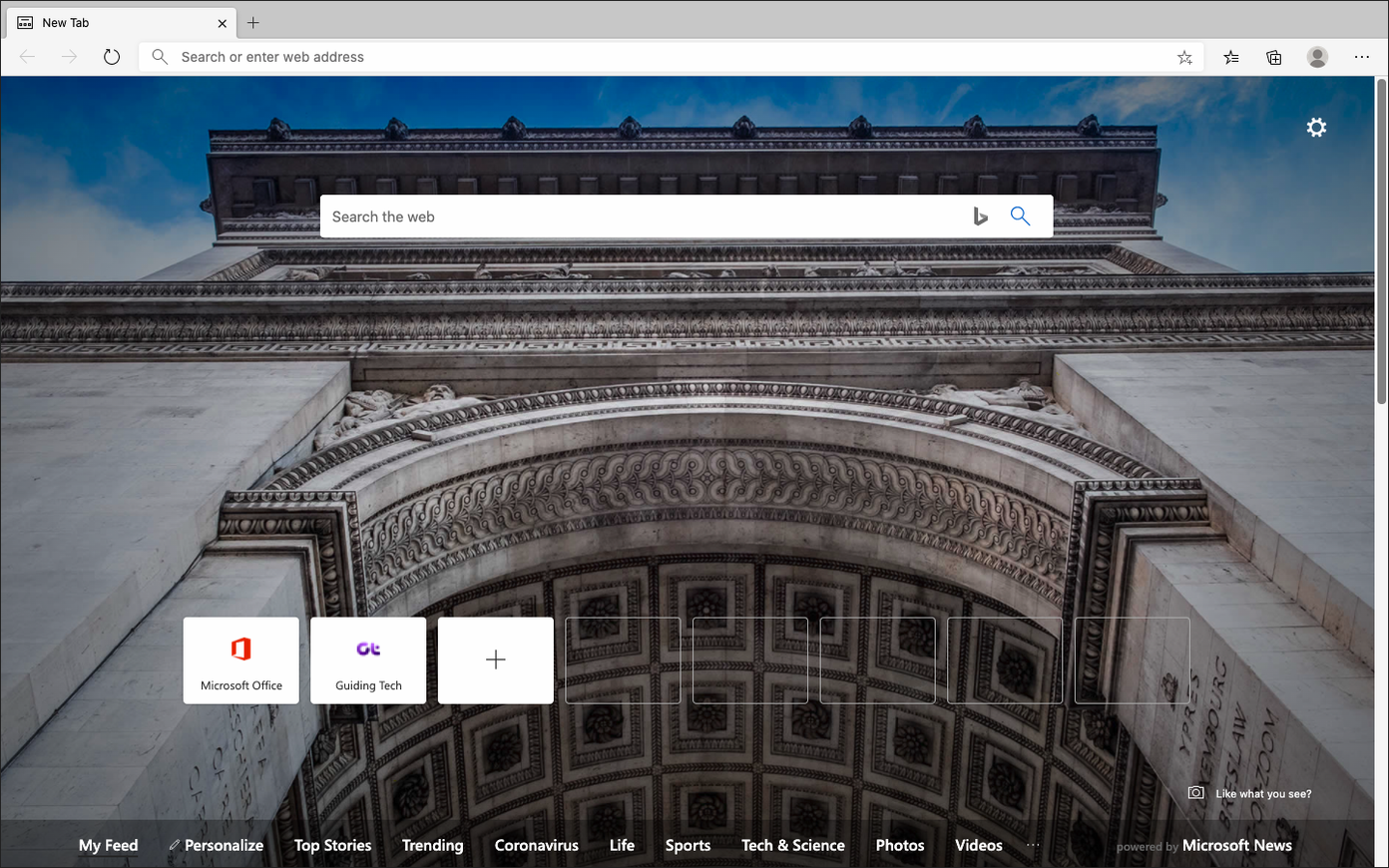
Task: Click the profile avatar icon
Action: (1317, 57)
